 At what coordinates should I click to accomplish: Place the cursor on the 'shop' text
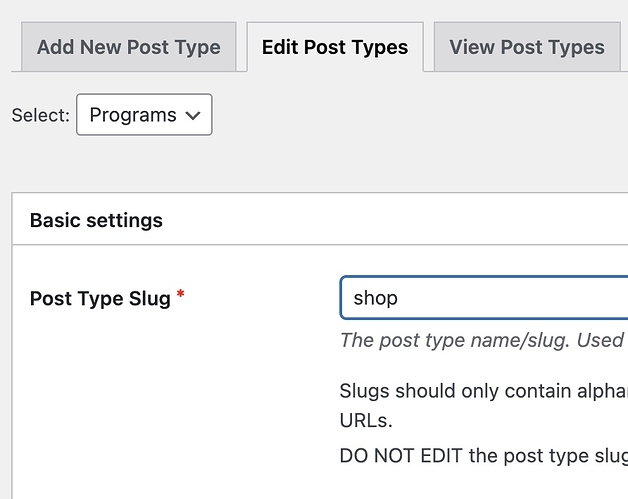point(375,298)
